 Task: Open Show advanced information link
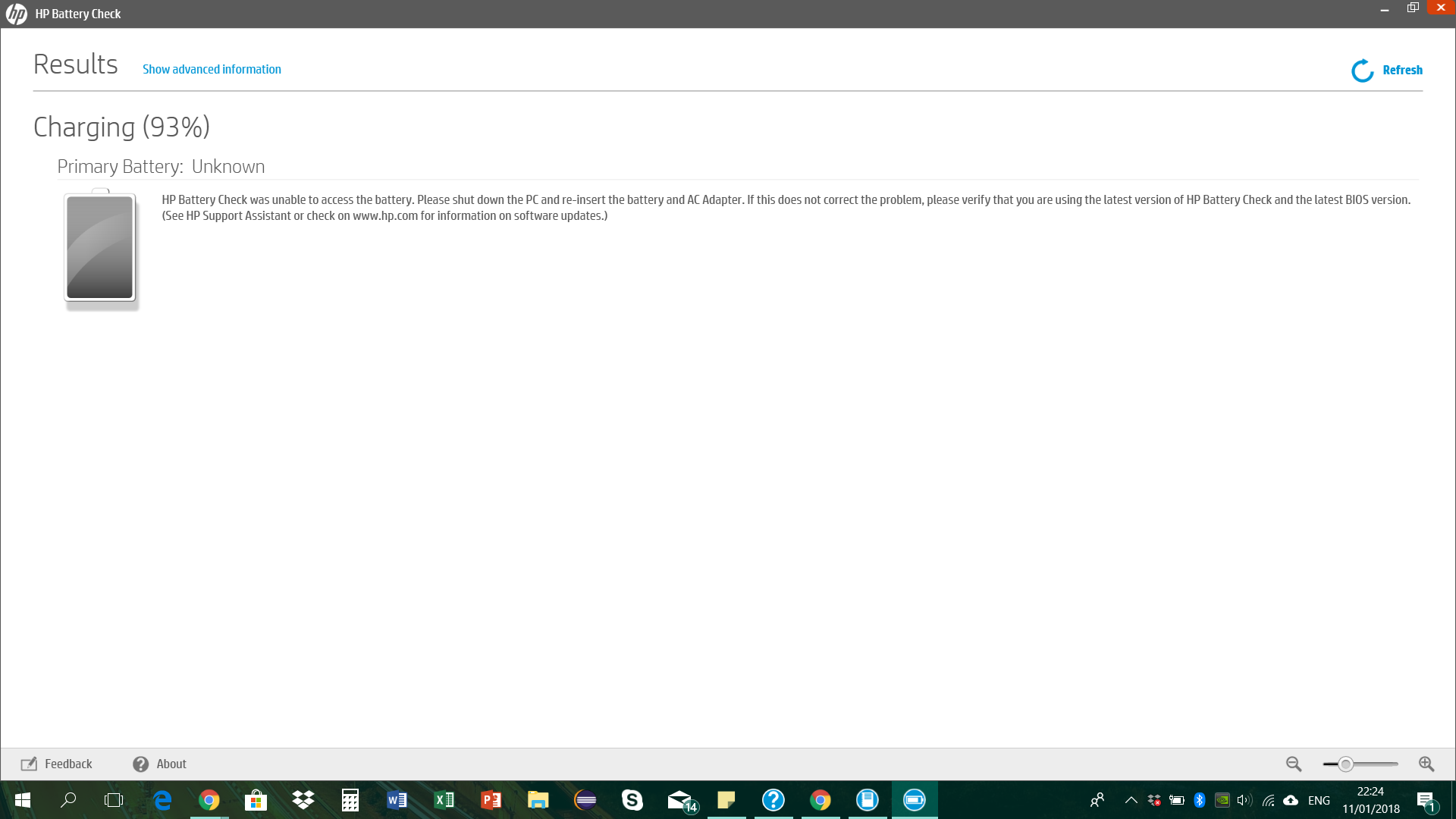(212, 69)
